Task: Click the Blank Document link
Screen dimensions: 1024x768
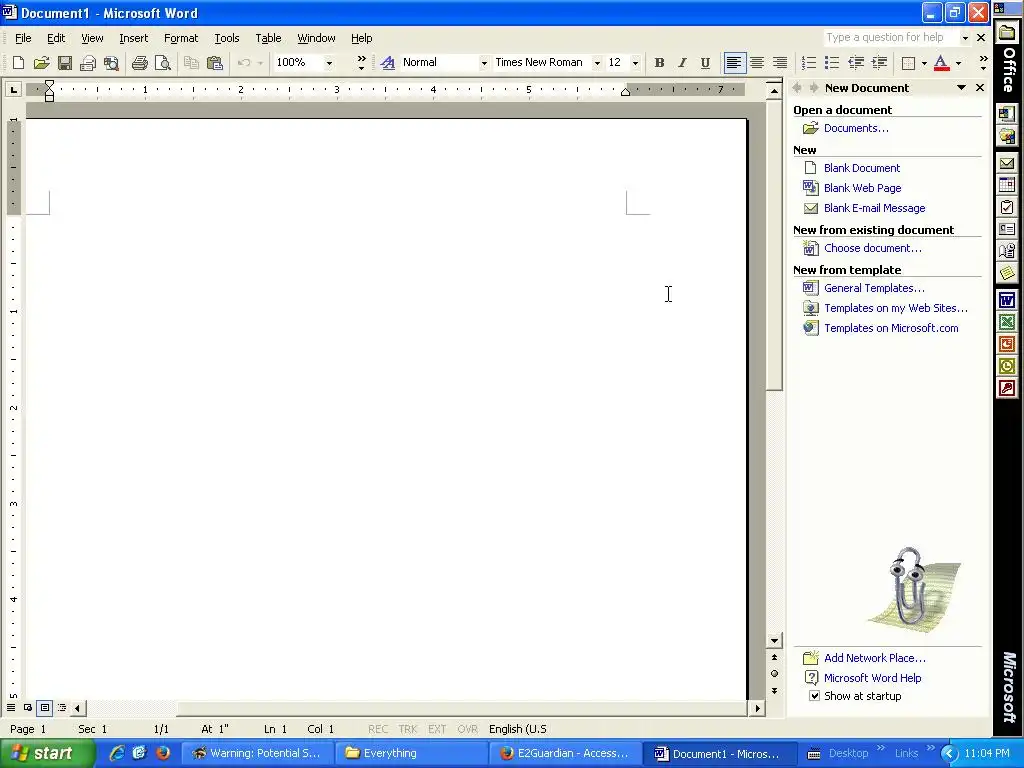Action: (862, 168)
